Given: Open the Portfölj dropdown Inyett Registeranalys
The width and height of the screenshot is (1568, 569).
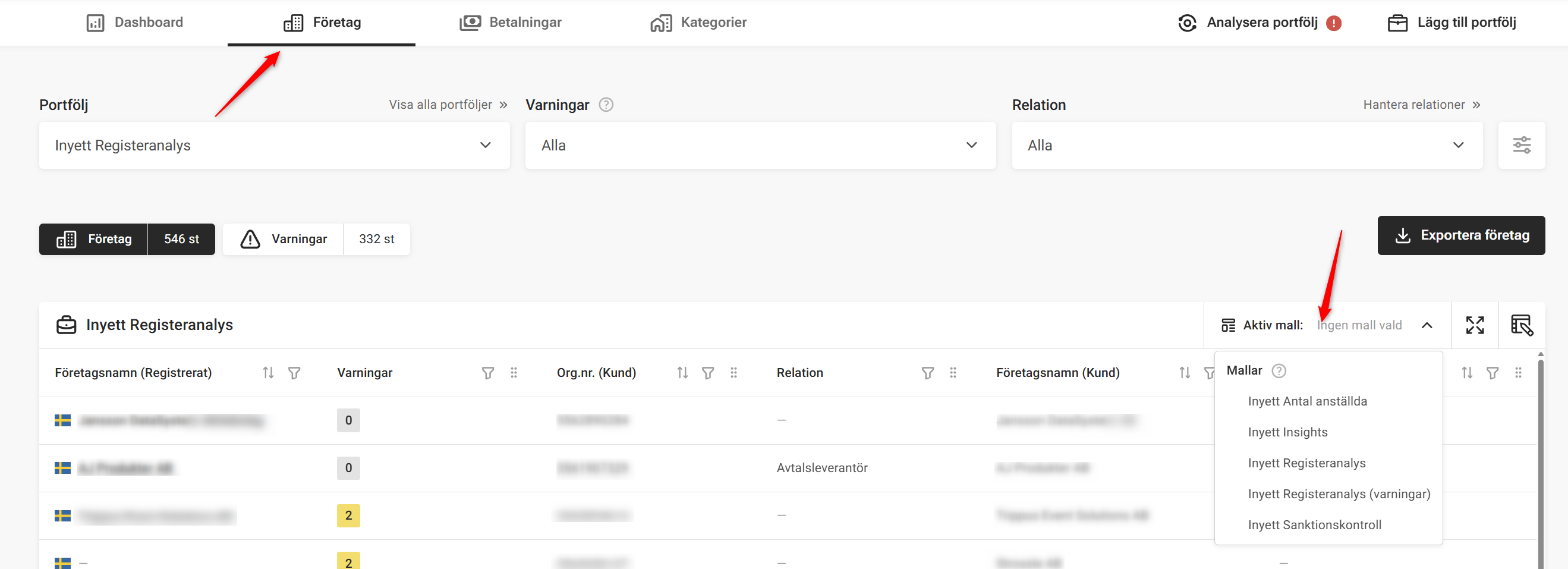Looking at the screenshot, I should pos(274,145).
